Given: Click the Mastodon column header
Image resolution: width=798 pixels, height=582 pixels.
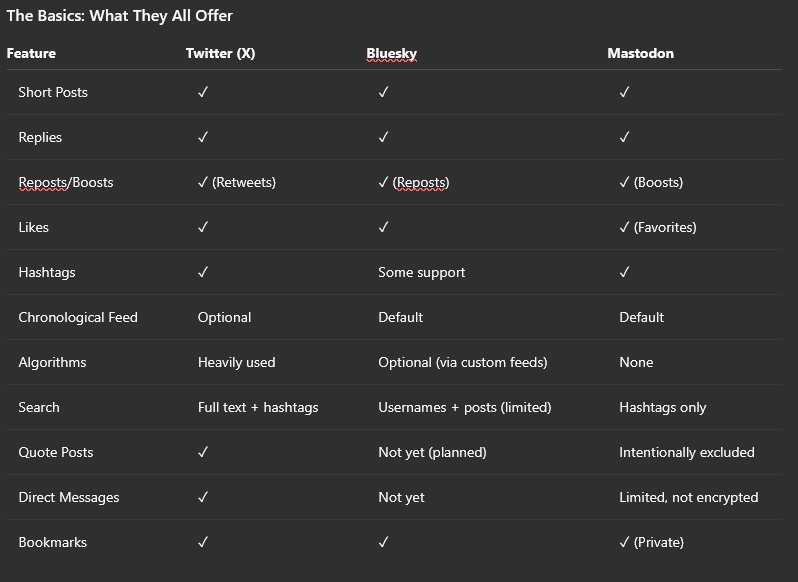Looking at the screenshot, I should [640, 53].
